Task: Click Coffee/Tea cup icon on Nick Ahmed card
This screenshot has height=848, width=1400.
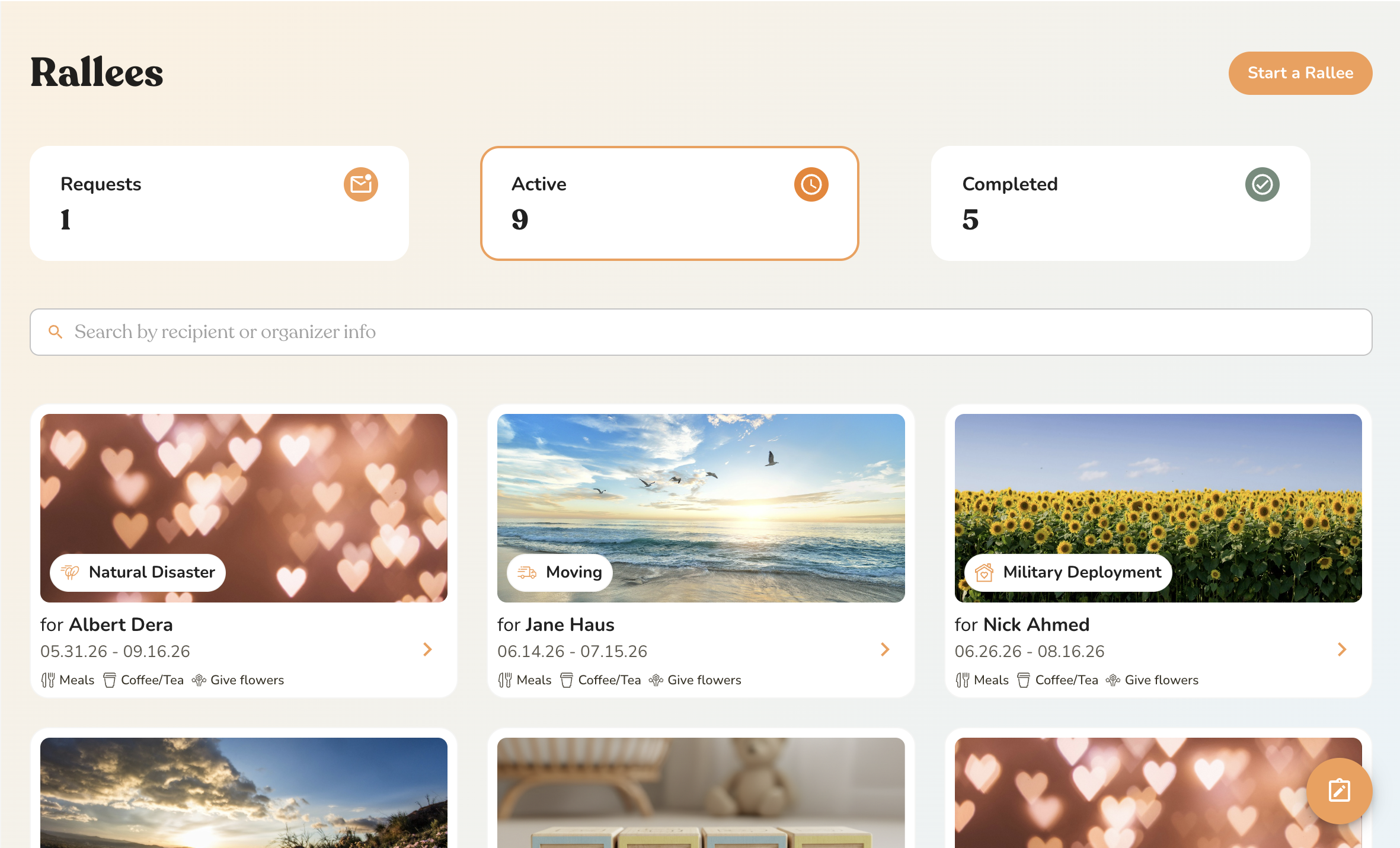Action: coord(1024,680)
